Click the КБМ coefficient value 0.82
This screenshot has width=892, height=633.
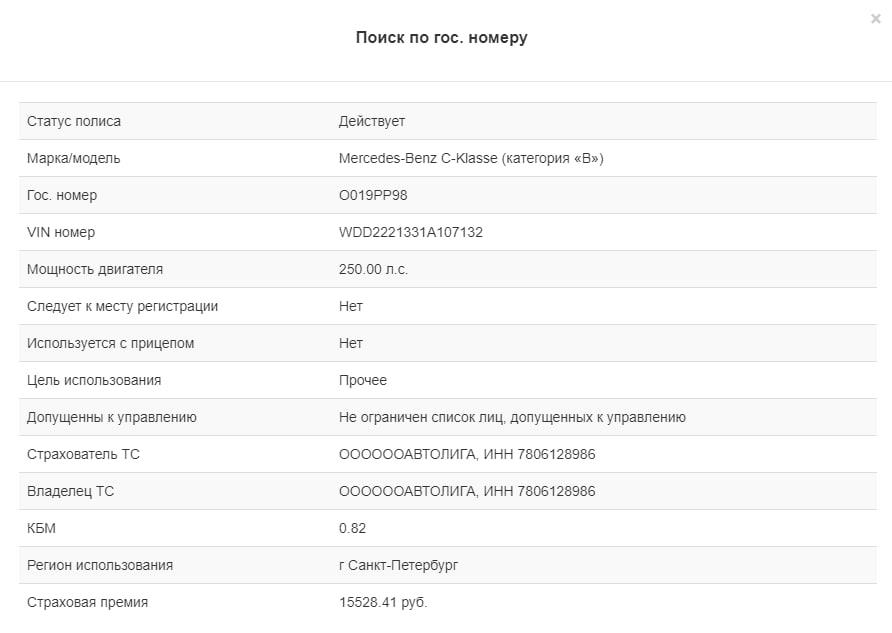(x=352, y=528)
